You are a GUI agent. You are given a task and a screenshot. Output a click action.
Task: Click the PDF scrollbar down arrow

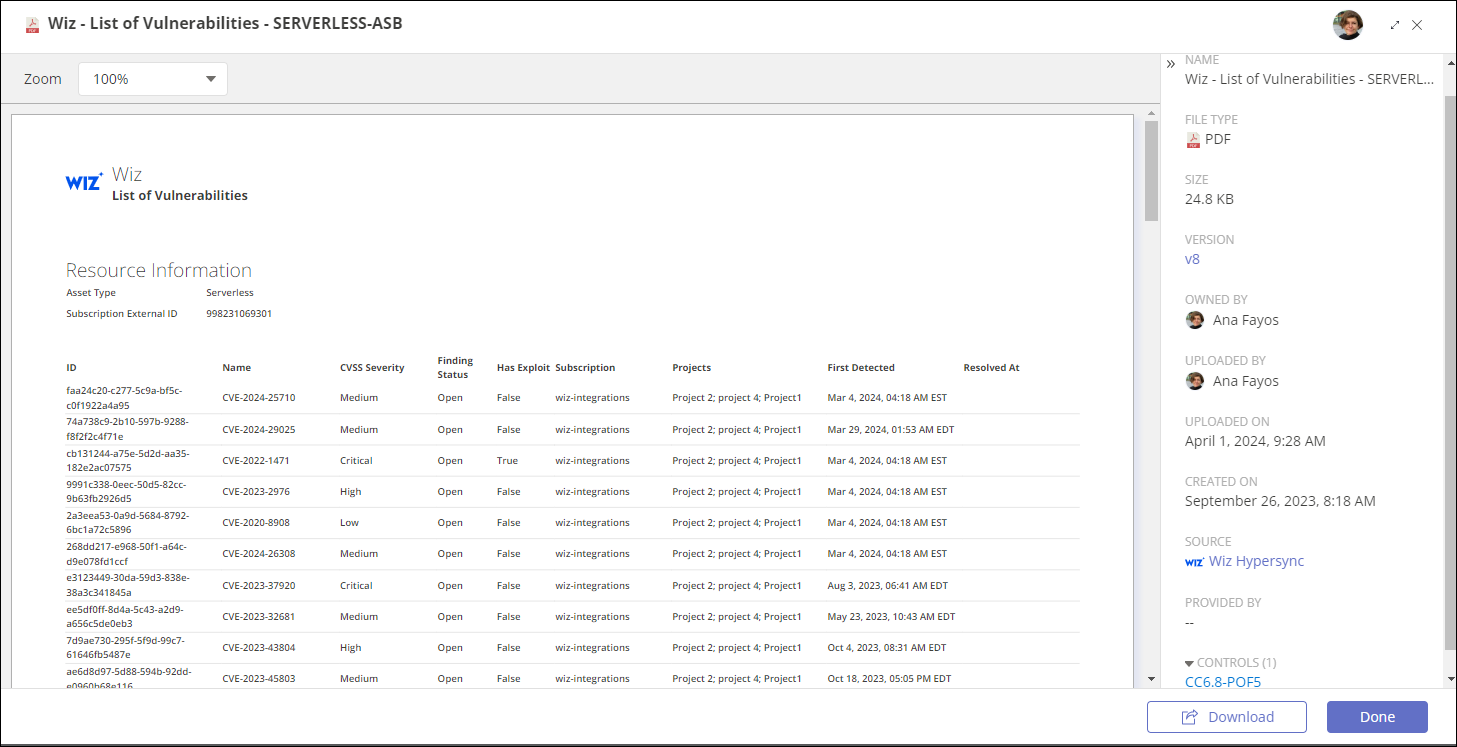(x=1151, y=680)
